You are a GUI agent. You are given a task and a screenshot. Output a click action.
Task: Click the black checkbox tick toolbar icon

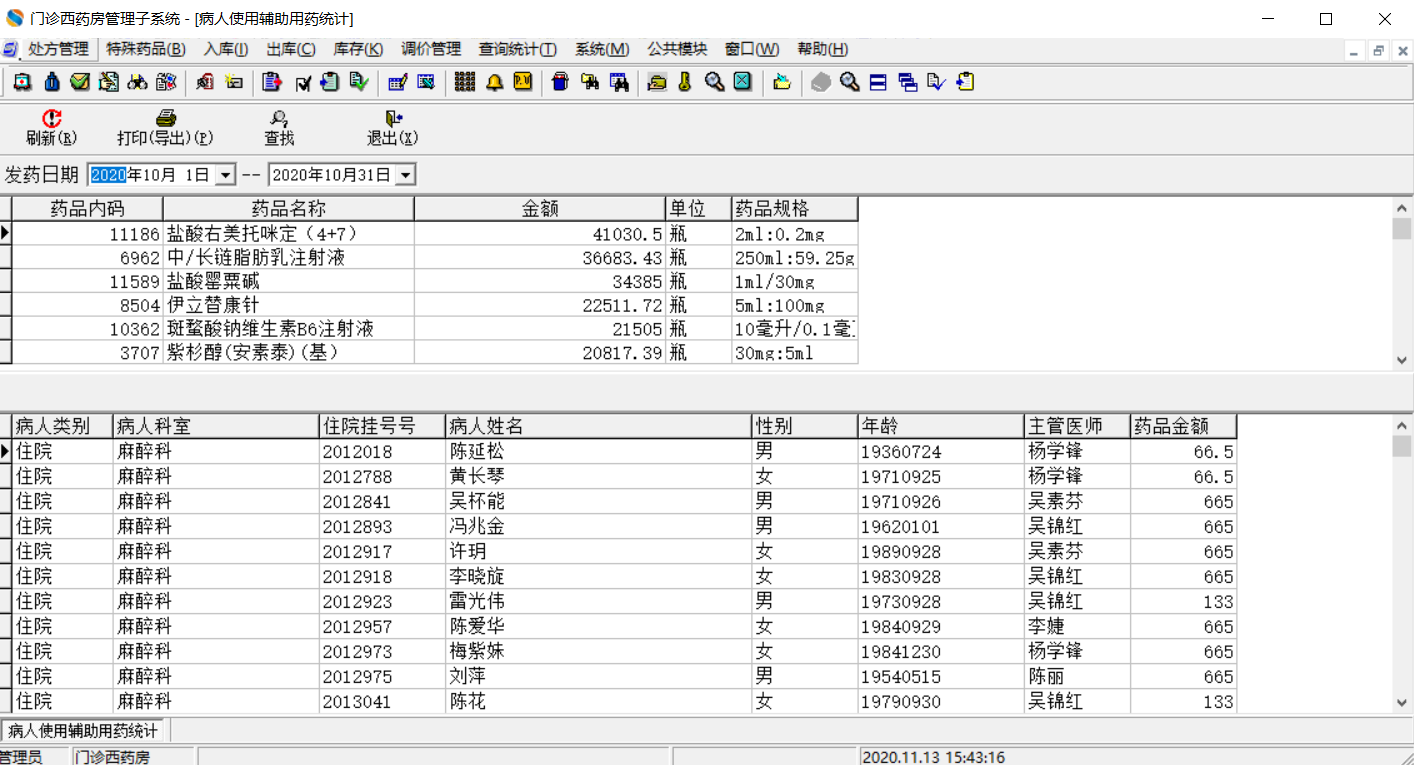coord(302,82)
